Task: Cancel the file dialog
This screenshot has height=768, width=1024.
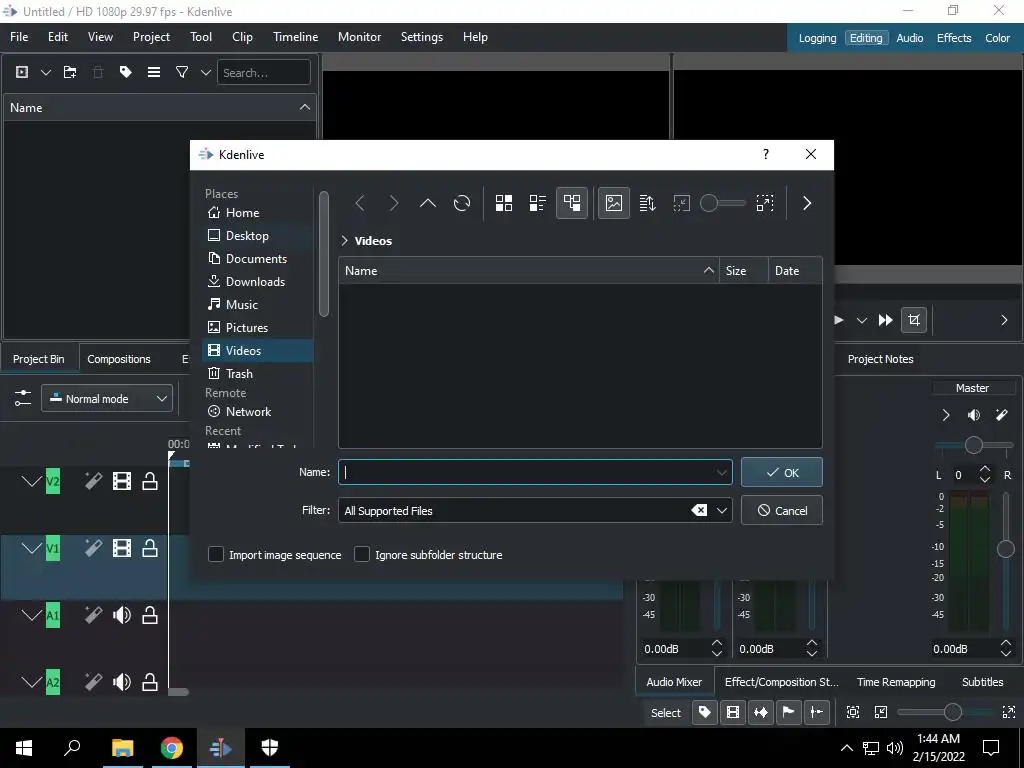Action: tap(782, 510)
